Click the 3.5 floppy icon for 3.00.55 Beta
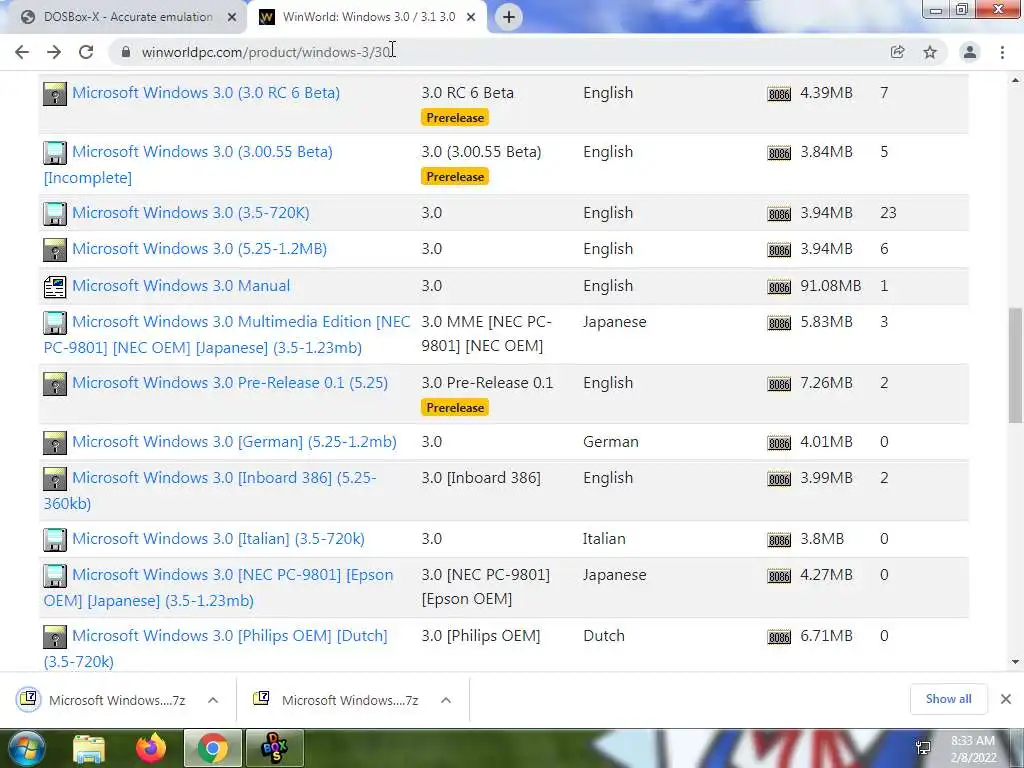The image size is (1024, 768). click(55, 153)
